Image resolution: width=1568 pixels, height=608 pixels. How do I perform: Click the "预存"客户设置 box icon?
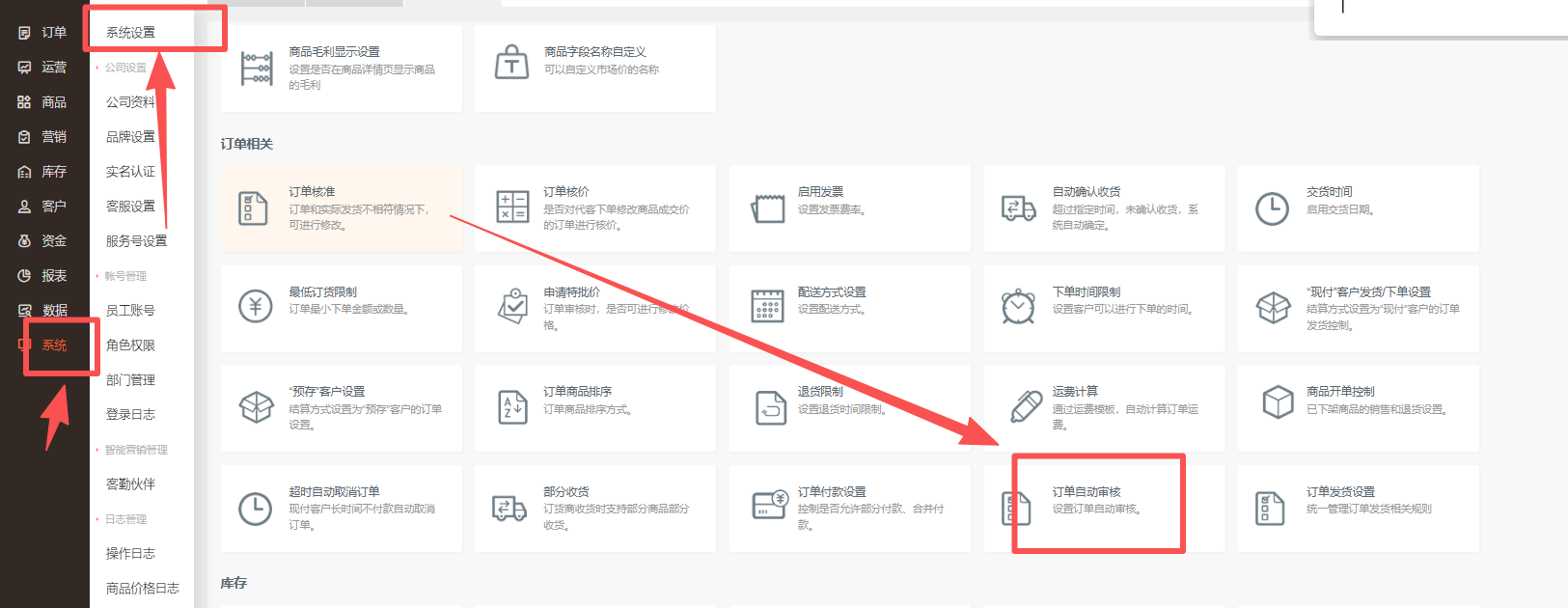click(256, 406)
